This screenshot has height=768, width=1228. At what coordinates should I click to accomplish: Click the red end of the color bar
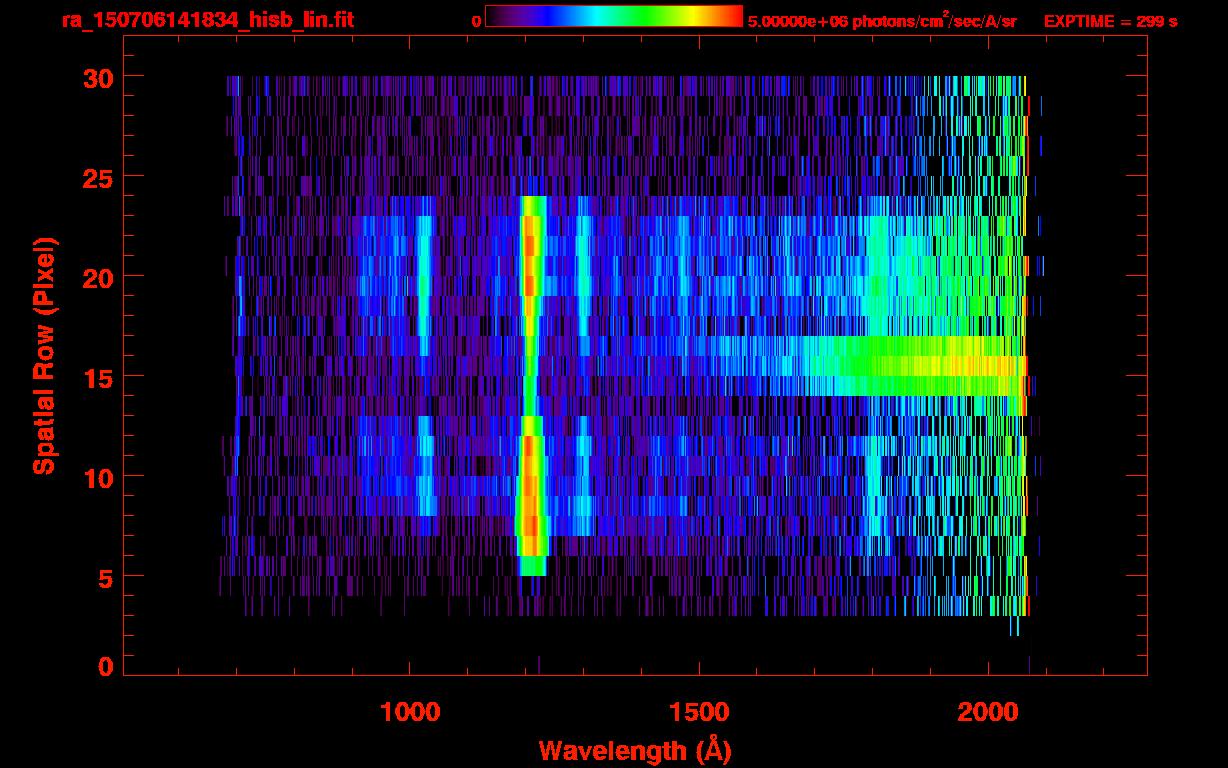(732, 16)
